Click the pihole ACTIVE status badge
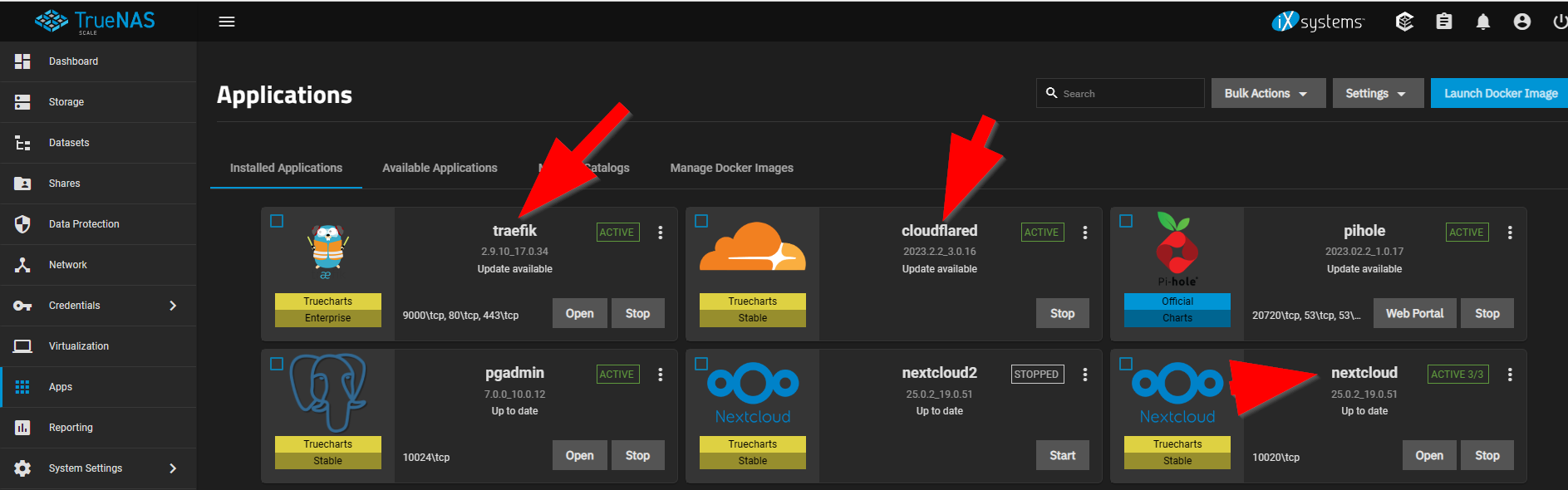The height and width of the screenshot is (490, 1568). click(x=1467, y=233)
